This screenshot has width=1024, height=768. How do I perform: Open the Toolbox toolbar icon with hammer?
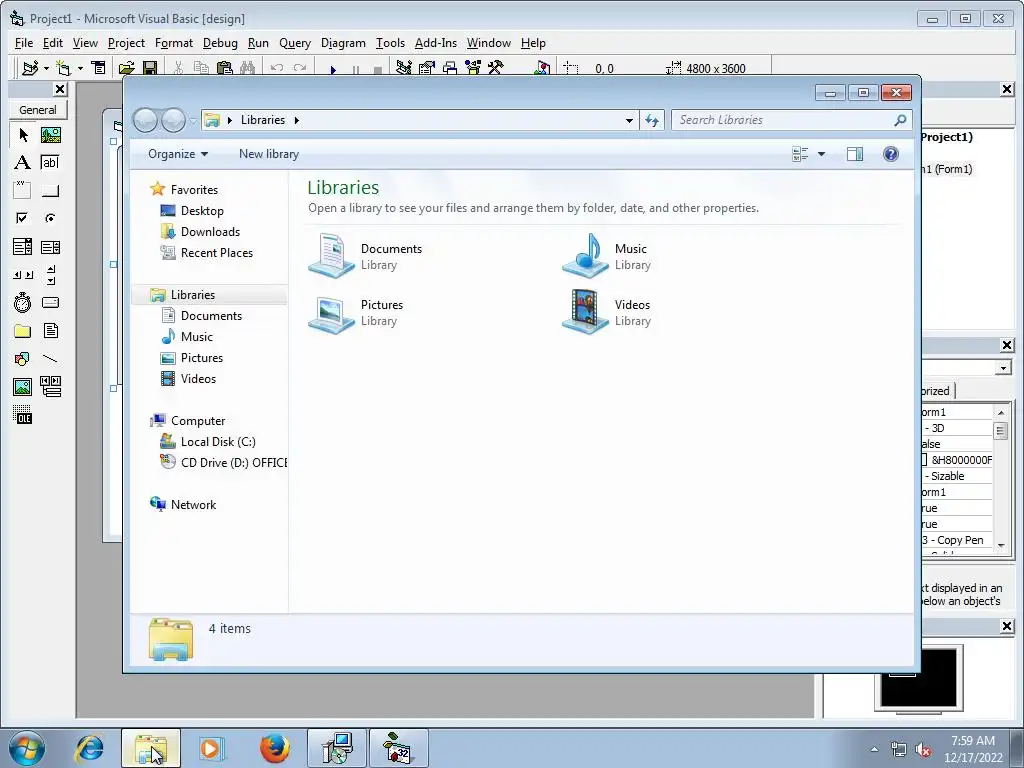click(496, 68)
